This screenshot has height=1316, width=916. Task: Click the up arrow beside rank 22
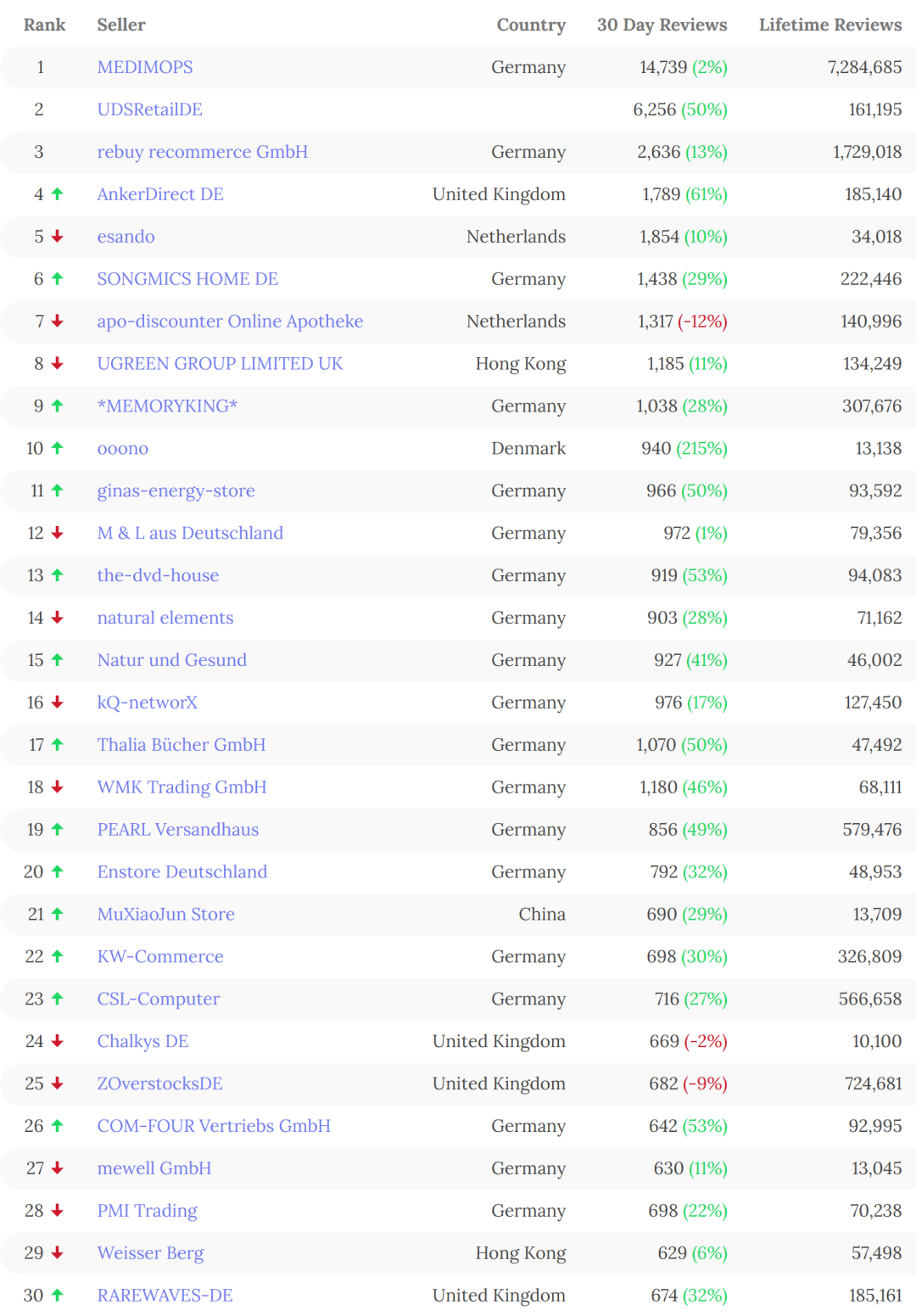click(x=58, y=956)
